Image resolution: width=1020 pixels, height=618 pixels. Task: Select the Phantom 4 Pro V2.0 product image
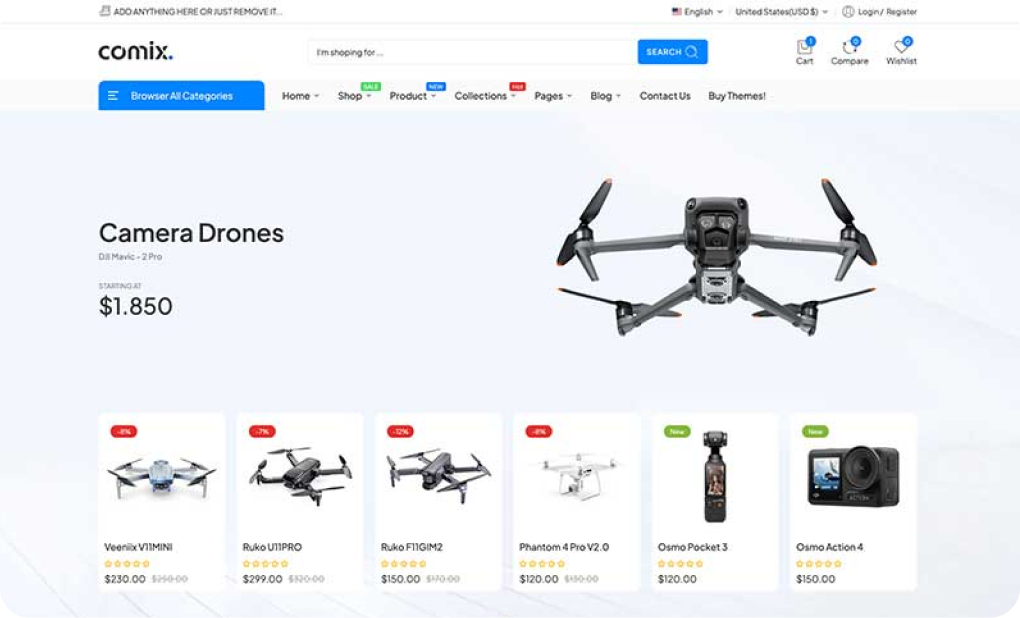point(576,476)
